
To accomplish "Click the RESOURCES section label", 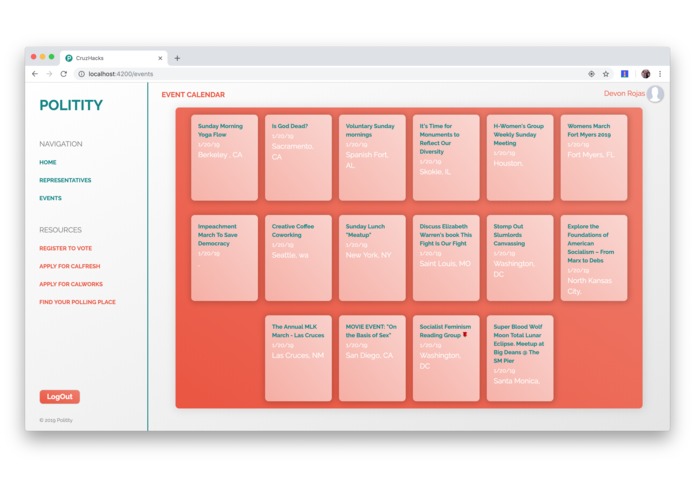I will (60, 230).
